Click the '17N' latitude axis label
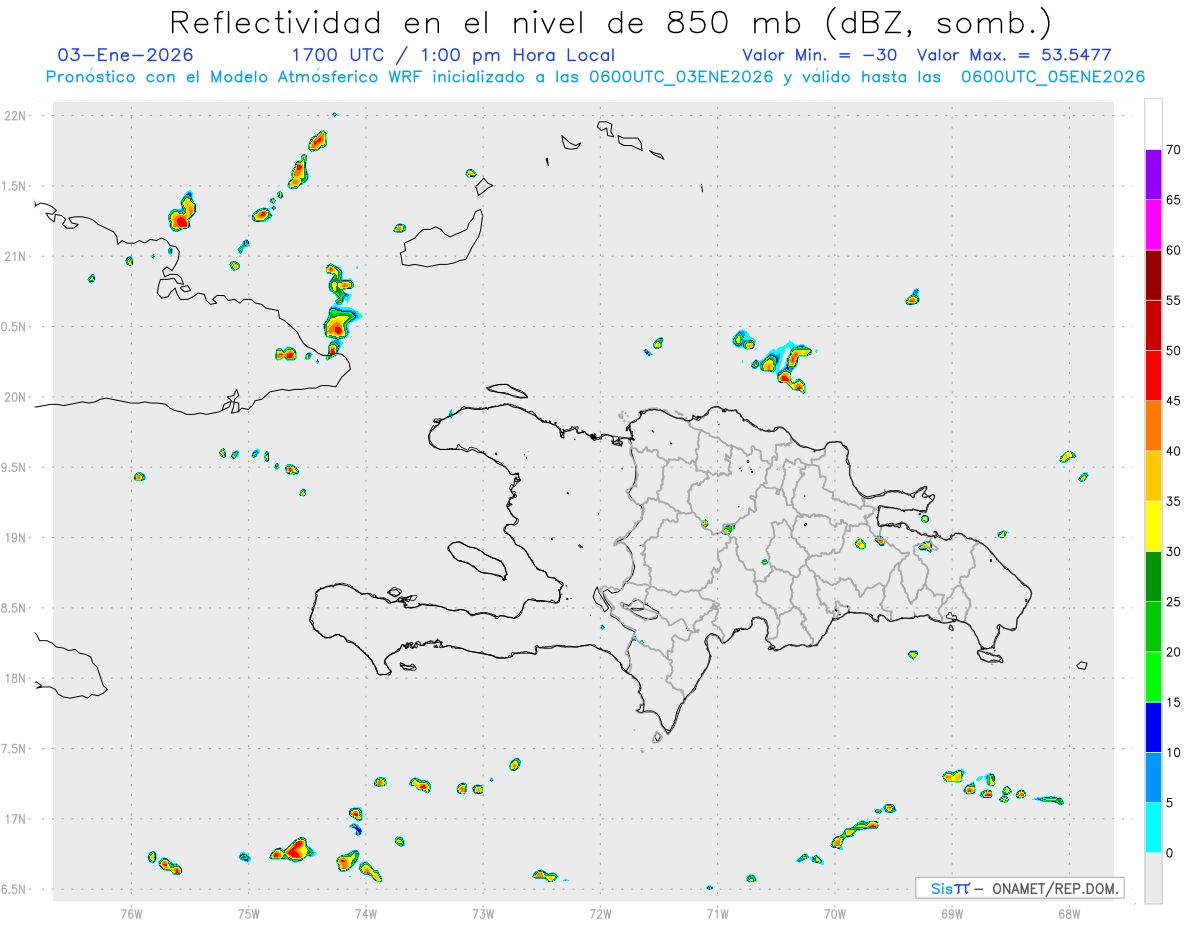The height and width of the screenshot is (927, 1200). [x=17, y=819]
